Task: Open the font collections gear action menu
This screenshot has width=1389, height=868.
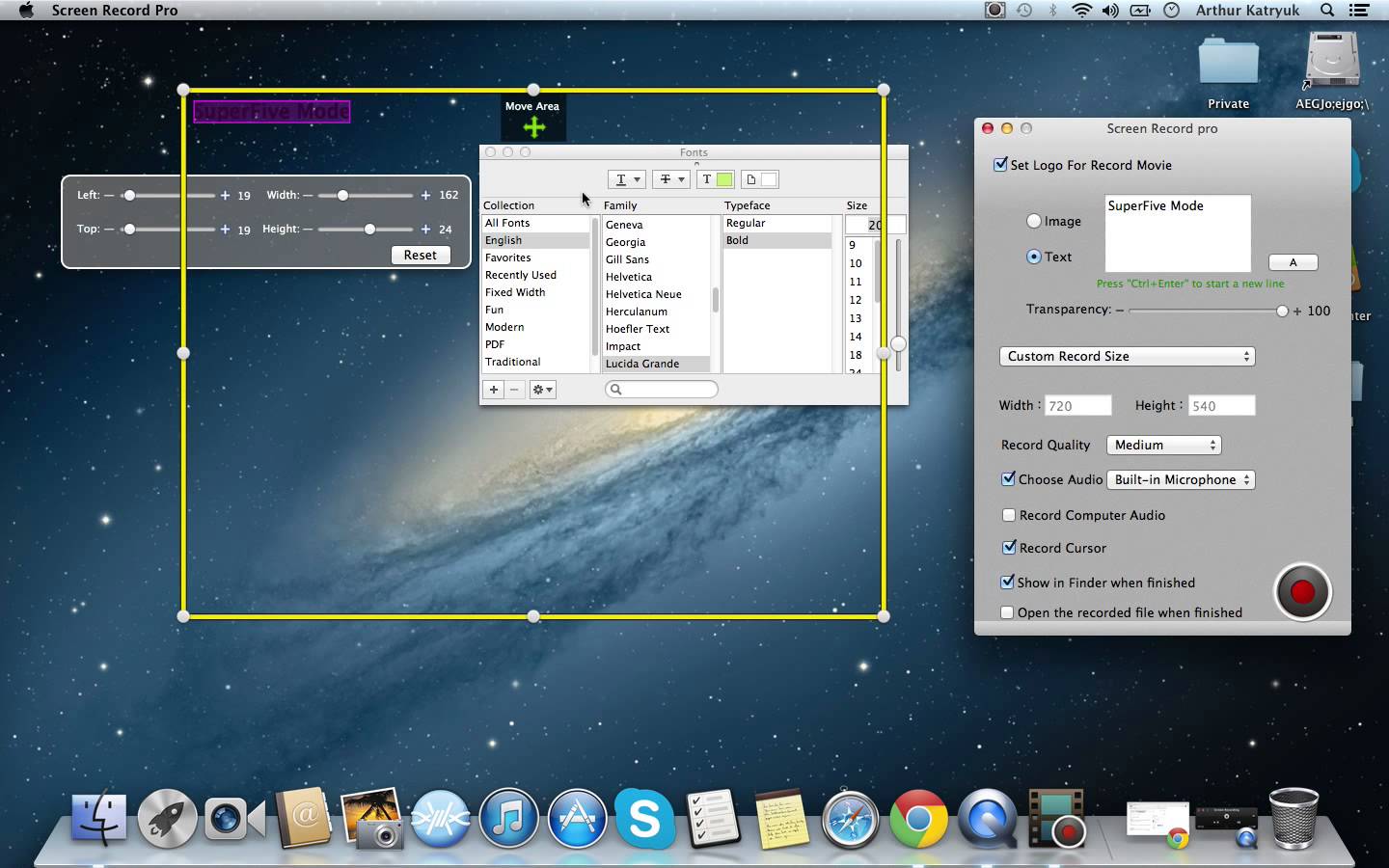Action: tap(542, 390)
